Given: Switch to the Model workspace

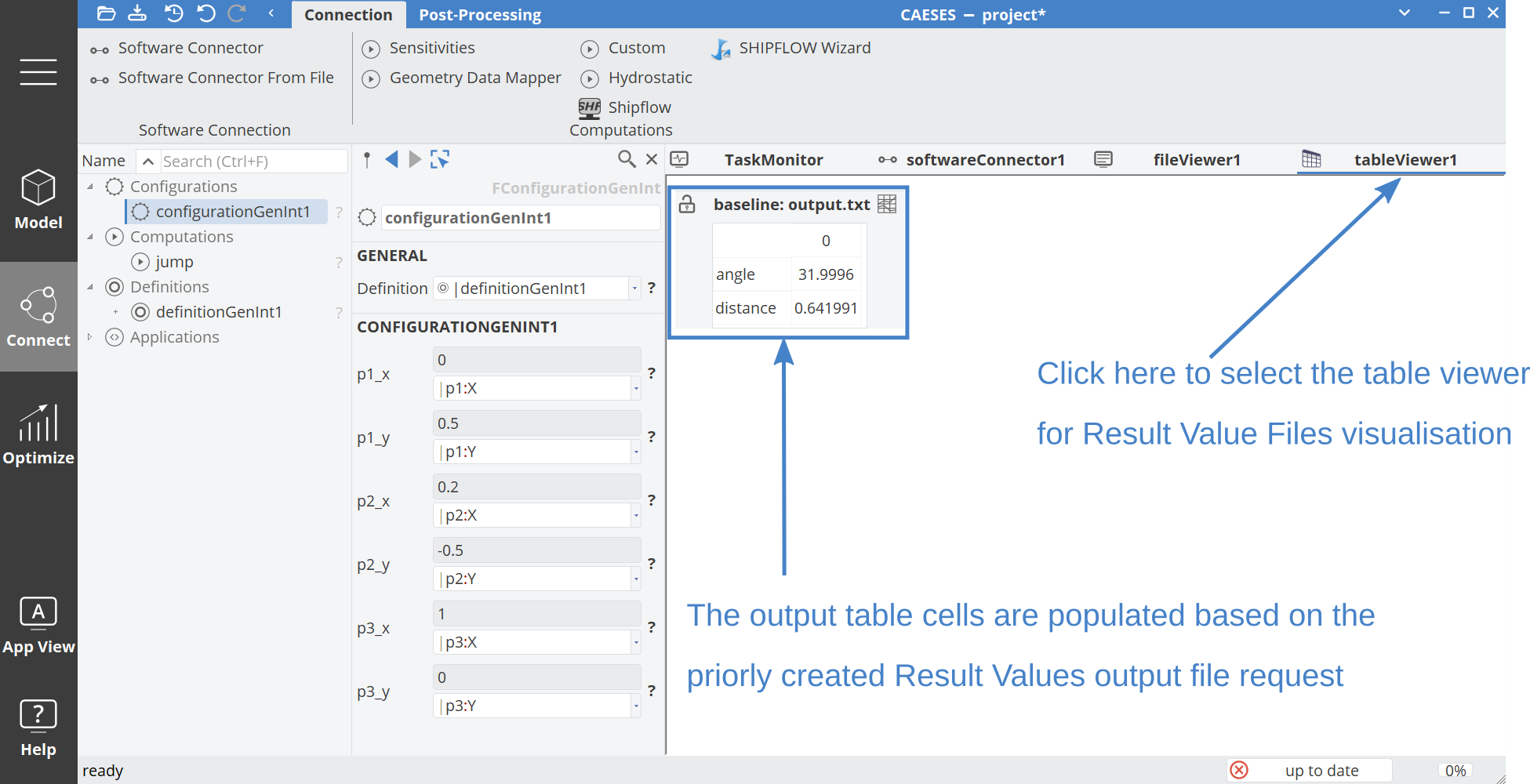Looking at the screenshot, I should 38,200.
